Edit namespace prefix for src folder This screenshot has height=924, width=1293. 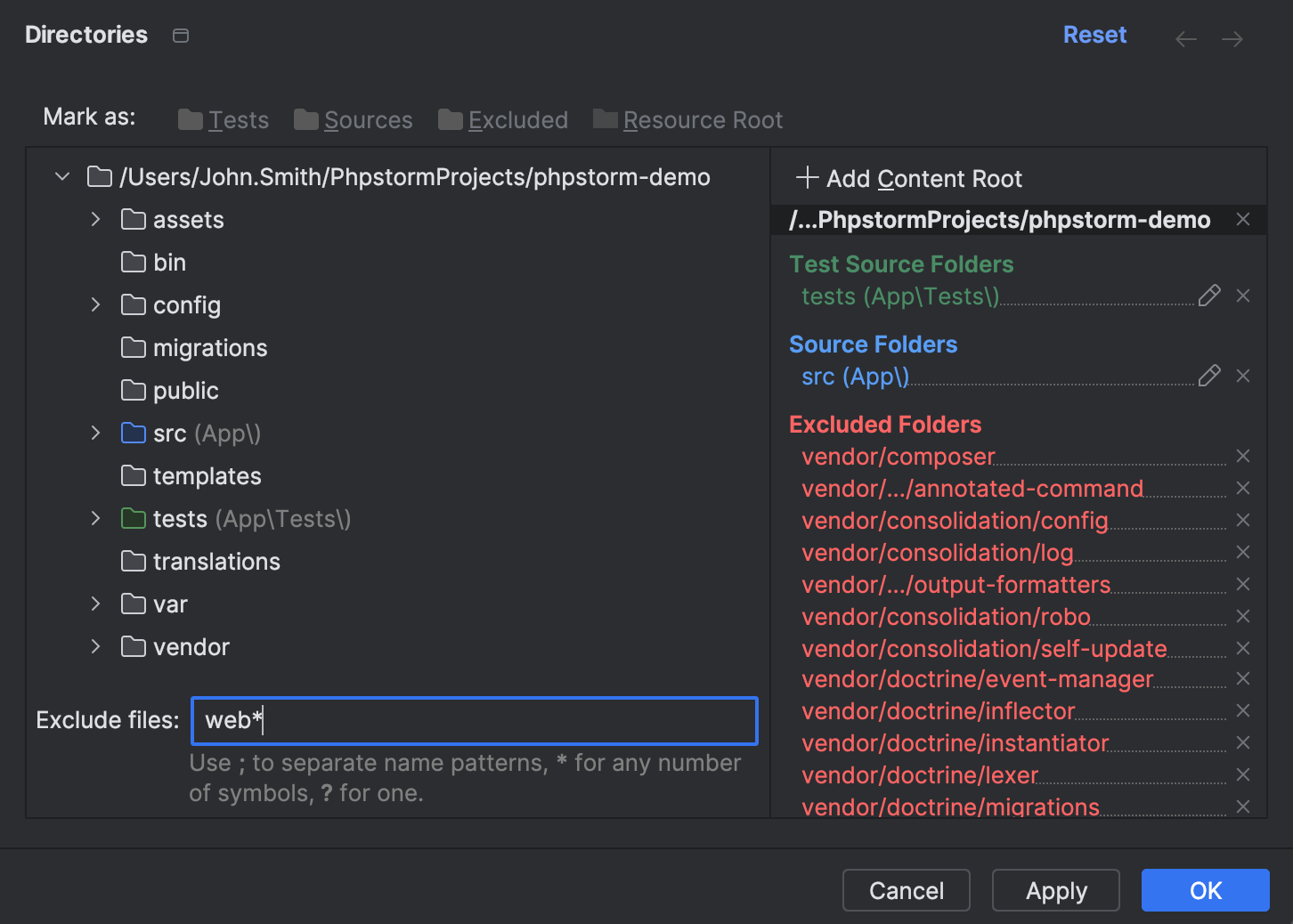tap(1209, 376)
